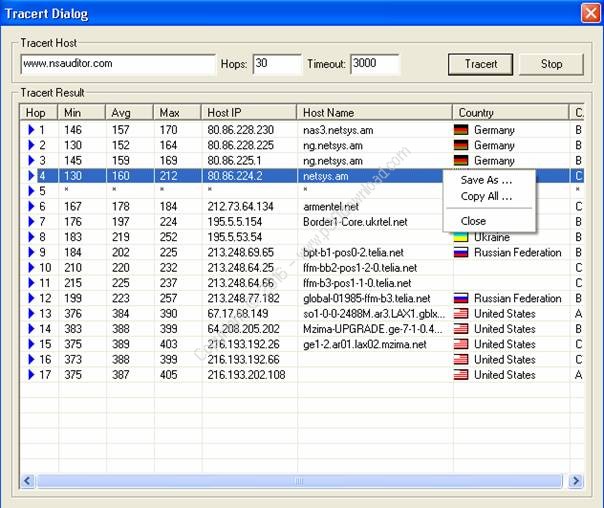Click the Timeout value field
Image resolution: width=604 pixels, height=508 pixels.
pos(375,64)
